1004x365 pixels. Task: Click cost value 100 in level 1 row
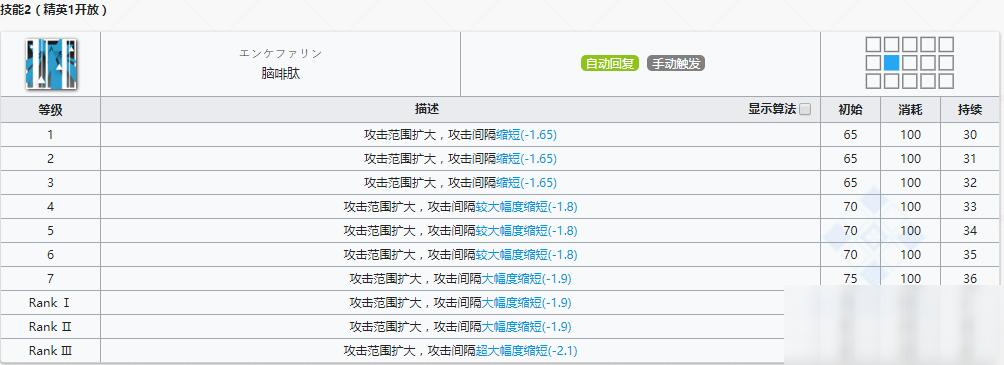[911, 134]
